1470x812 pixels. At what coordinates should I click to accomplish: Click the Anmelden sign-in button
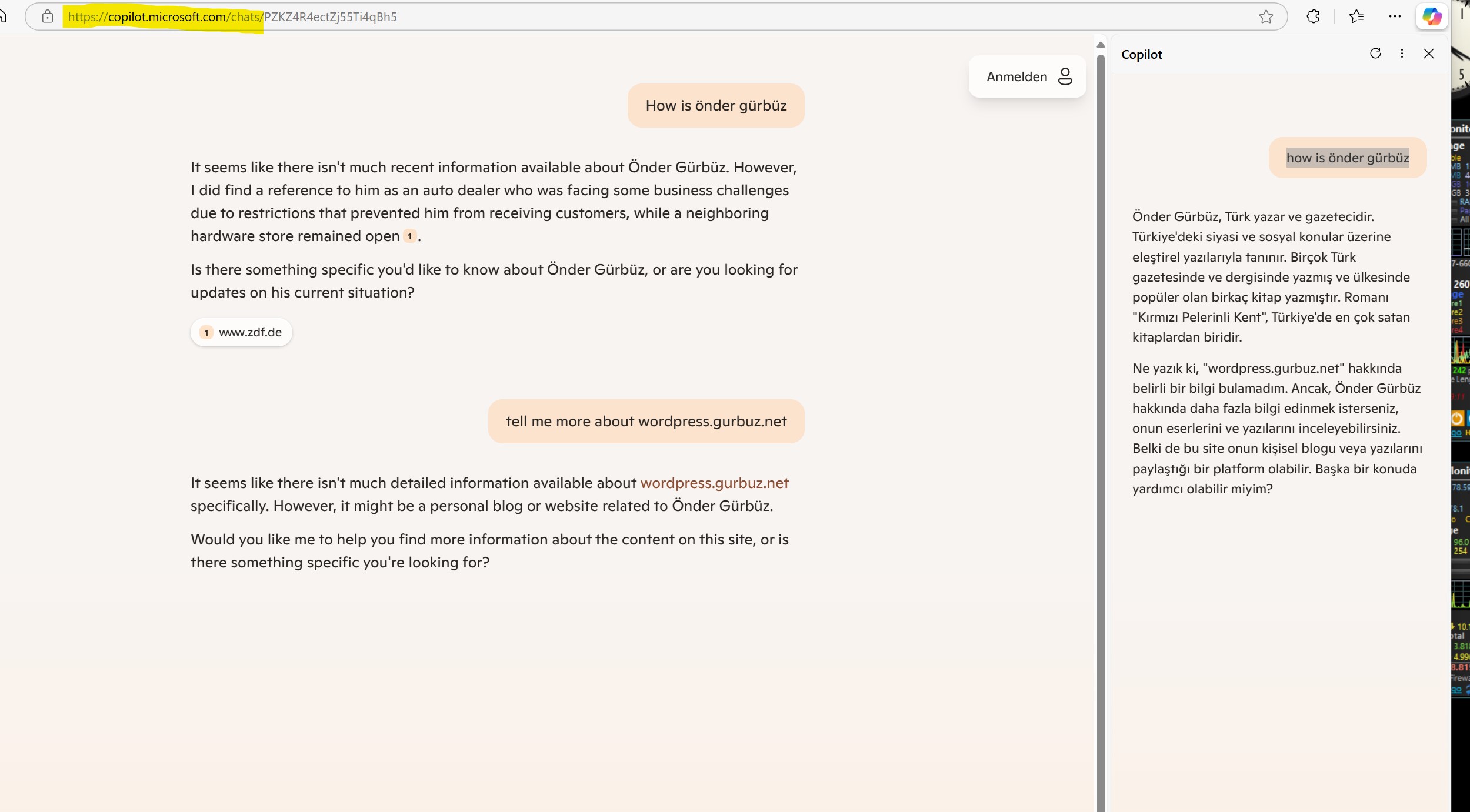coord(1027,76)
